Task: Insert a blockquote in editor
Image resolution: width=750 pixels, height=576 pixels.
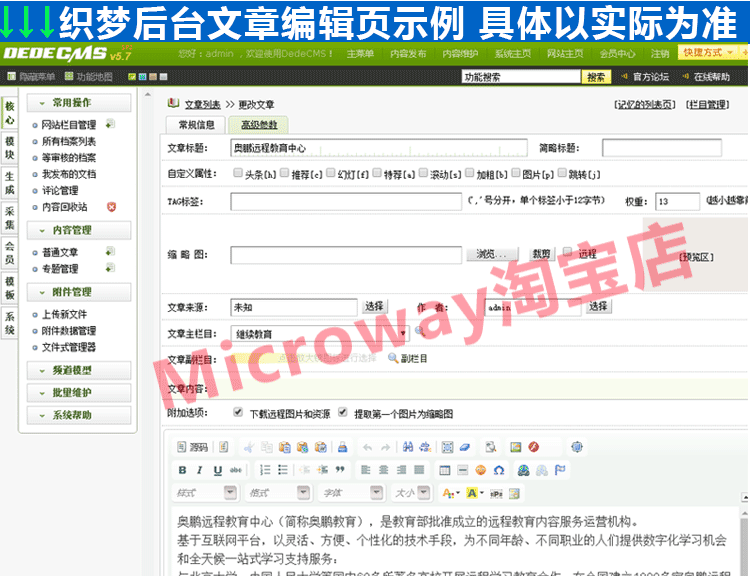Action: coord(340,470)
